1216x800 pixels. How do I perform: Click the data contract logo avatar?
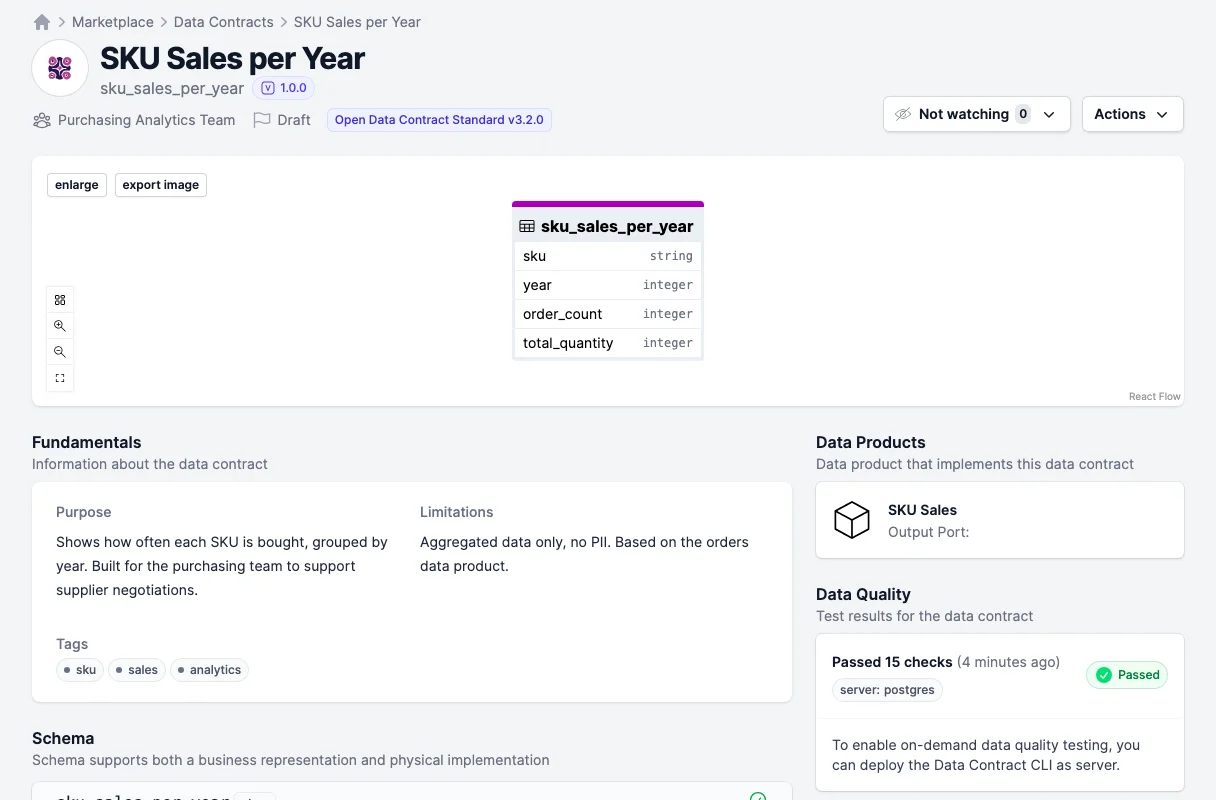pyautogui.click(x=60, y=68)
